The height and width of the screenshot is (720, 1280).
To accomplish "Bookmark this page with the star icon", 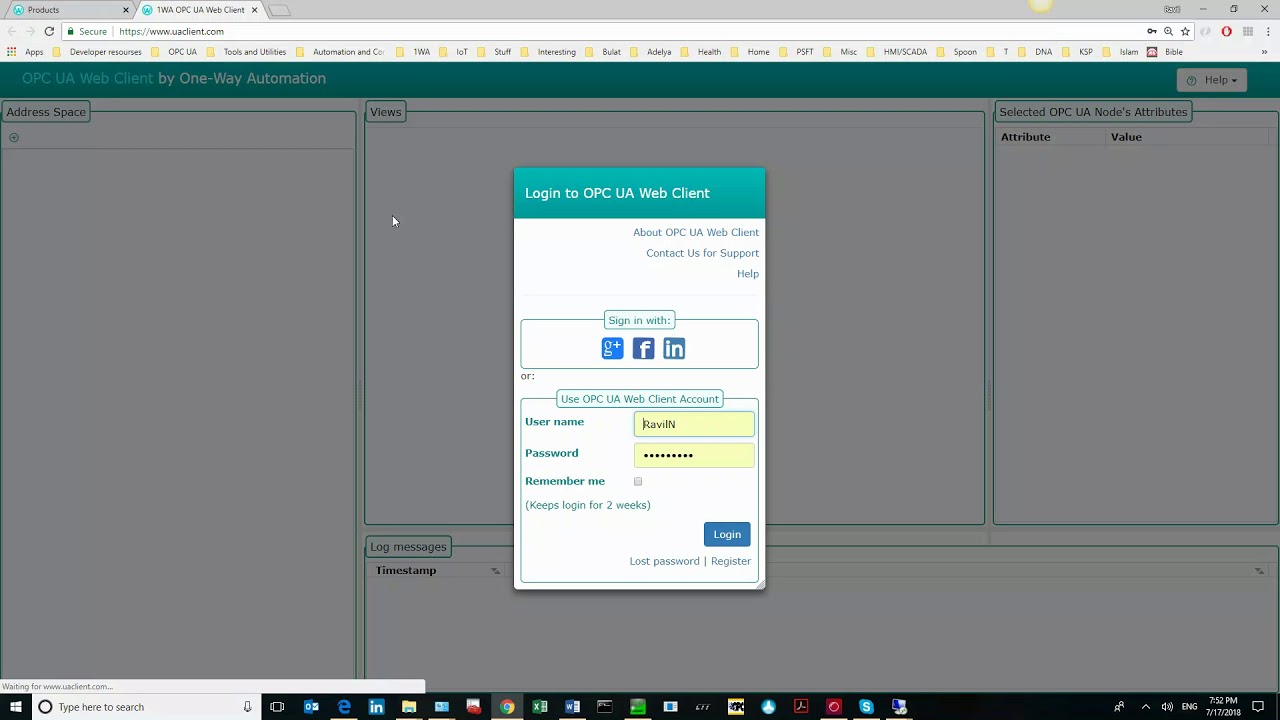I will [x=1185, y=31].
